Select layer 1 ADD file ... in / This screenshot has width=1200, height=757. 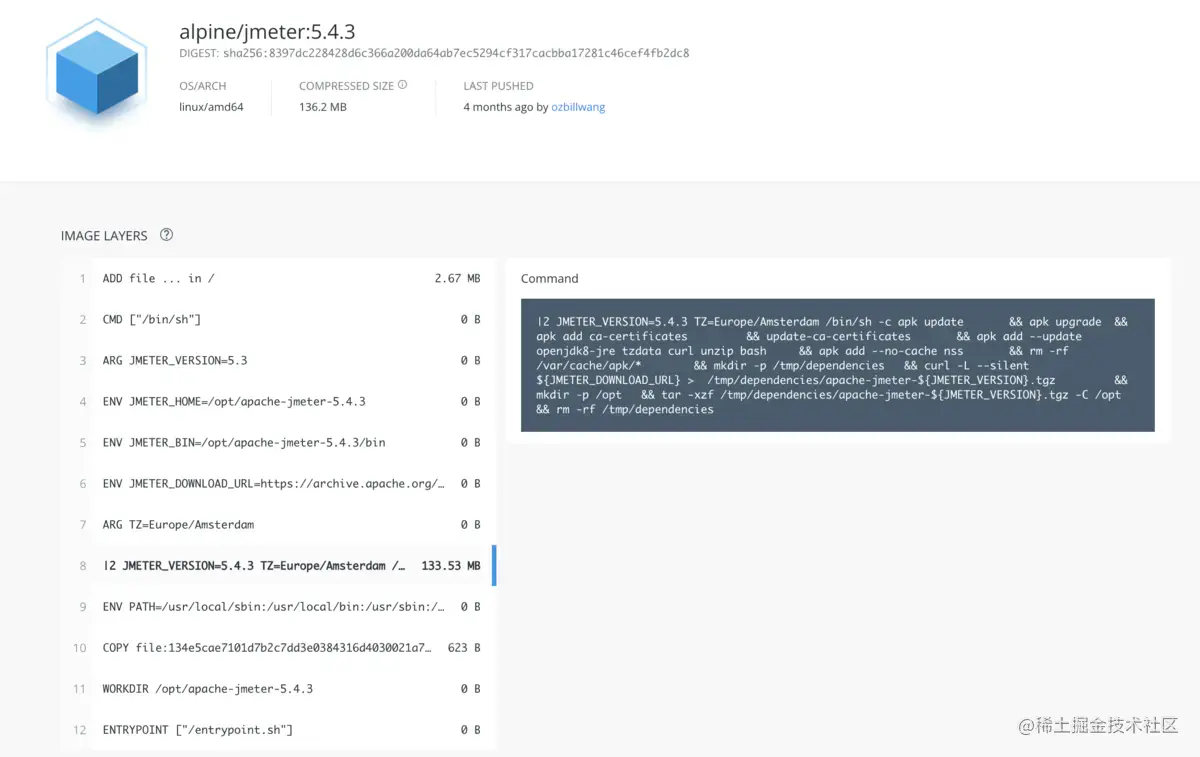click(x=277, y=278)
